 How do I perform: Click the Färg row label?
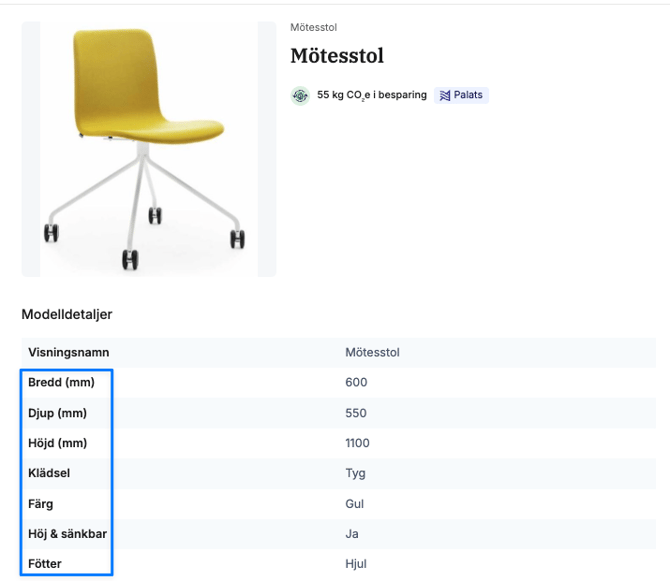[41, 504]
